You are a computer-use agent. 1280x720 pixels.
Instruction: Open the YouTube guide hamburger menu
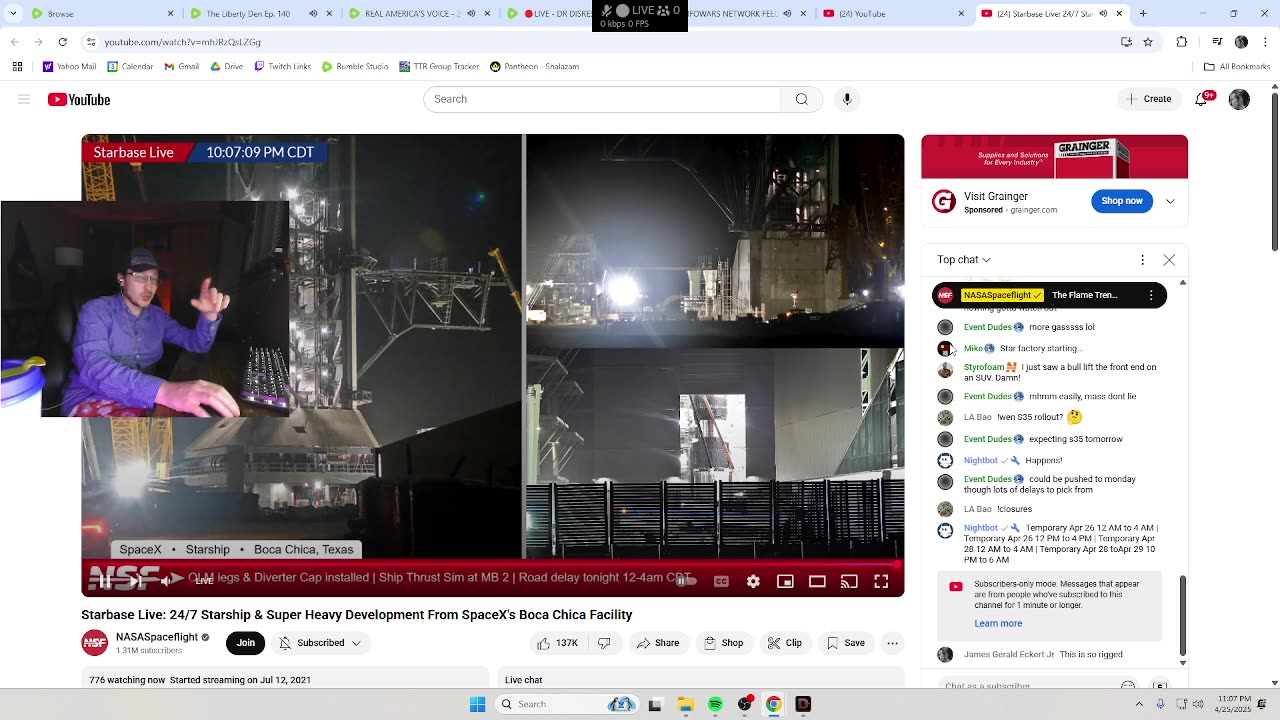coord(24,99)
